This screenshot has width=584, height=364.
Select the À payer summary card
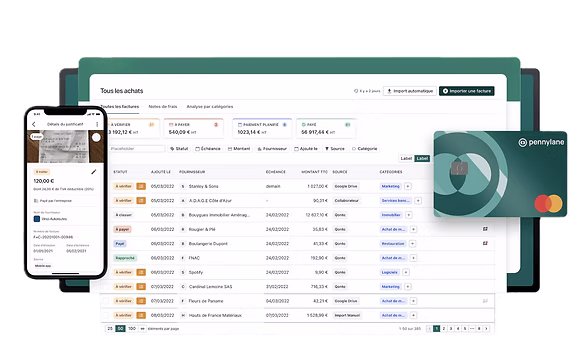[x=194, y=128]
